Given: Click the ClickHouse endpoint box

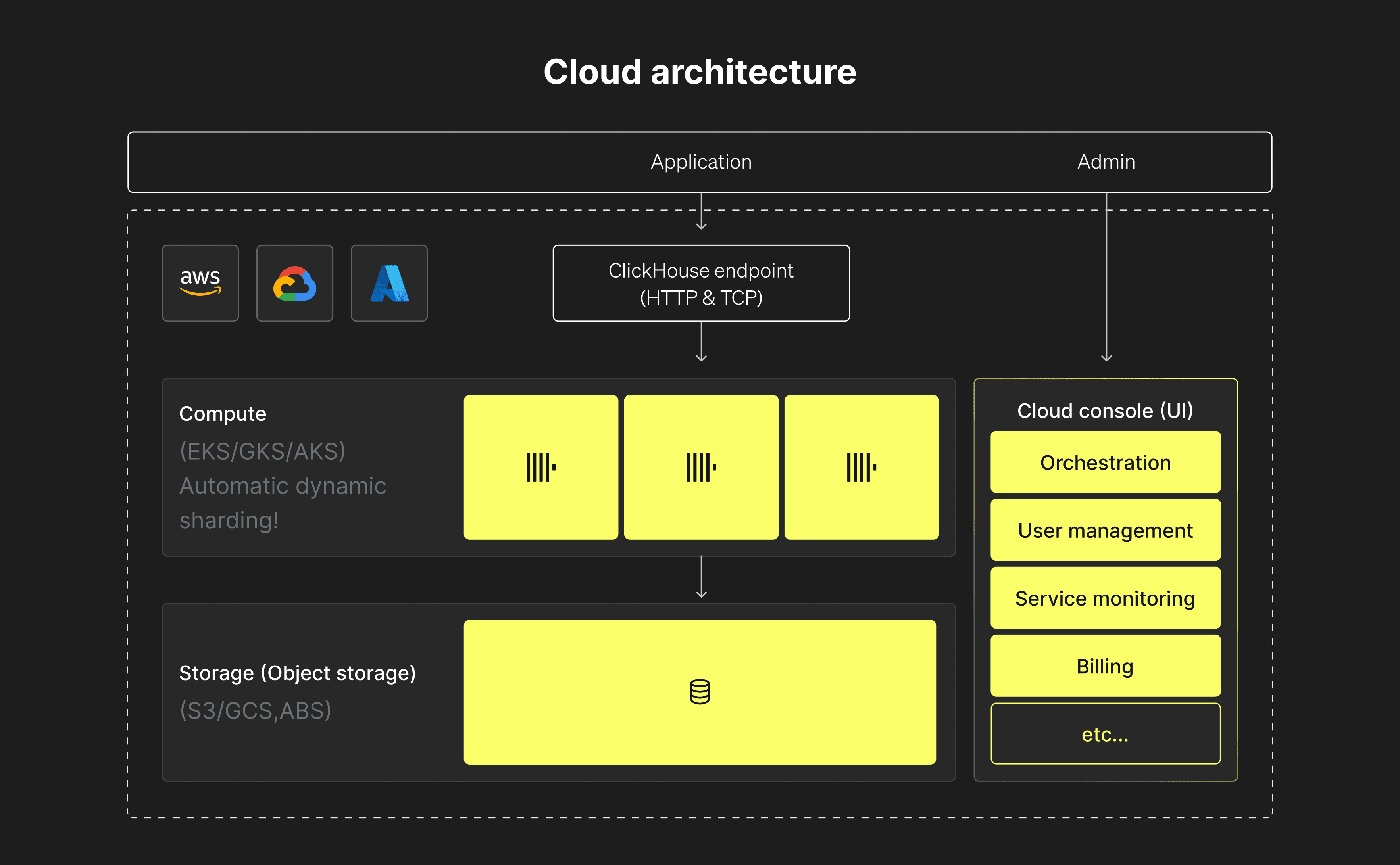Looking at the screenshot, I should 700,284.
